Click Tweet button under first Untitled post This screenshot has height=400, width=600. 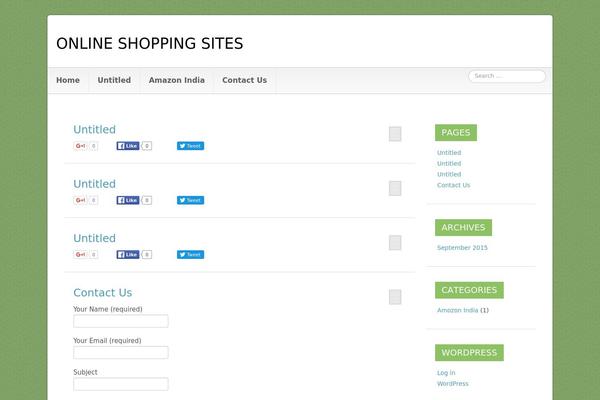click(190, 146)
